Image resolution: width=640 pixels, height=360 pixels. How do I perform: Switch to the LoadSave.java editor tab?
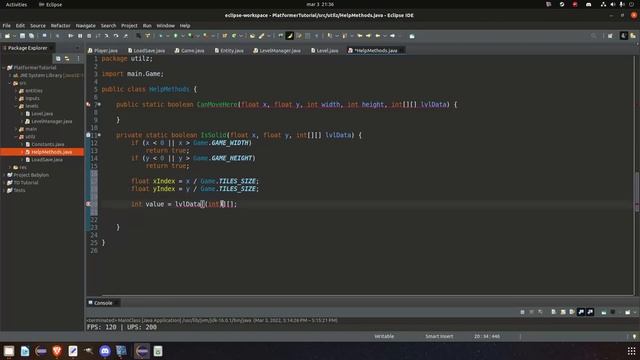point(147,51)
